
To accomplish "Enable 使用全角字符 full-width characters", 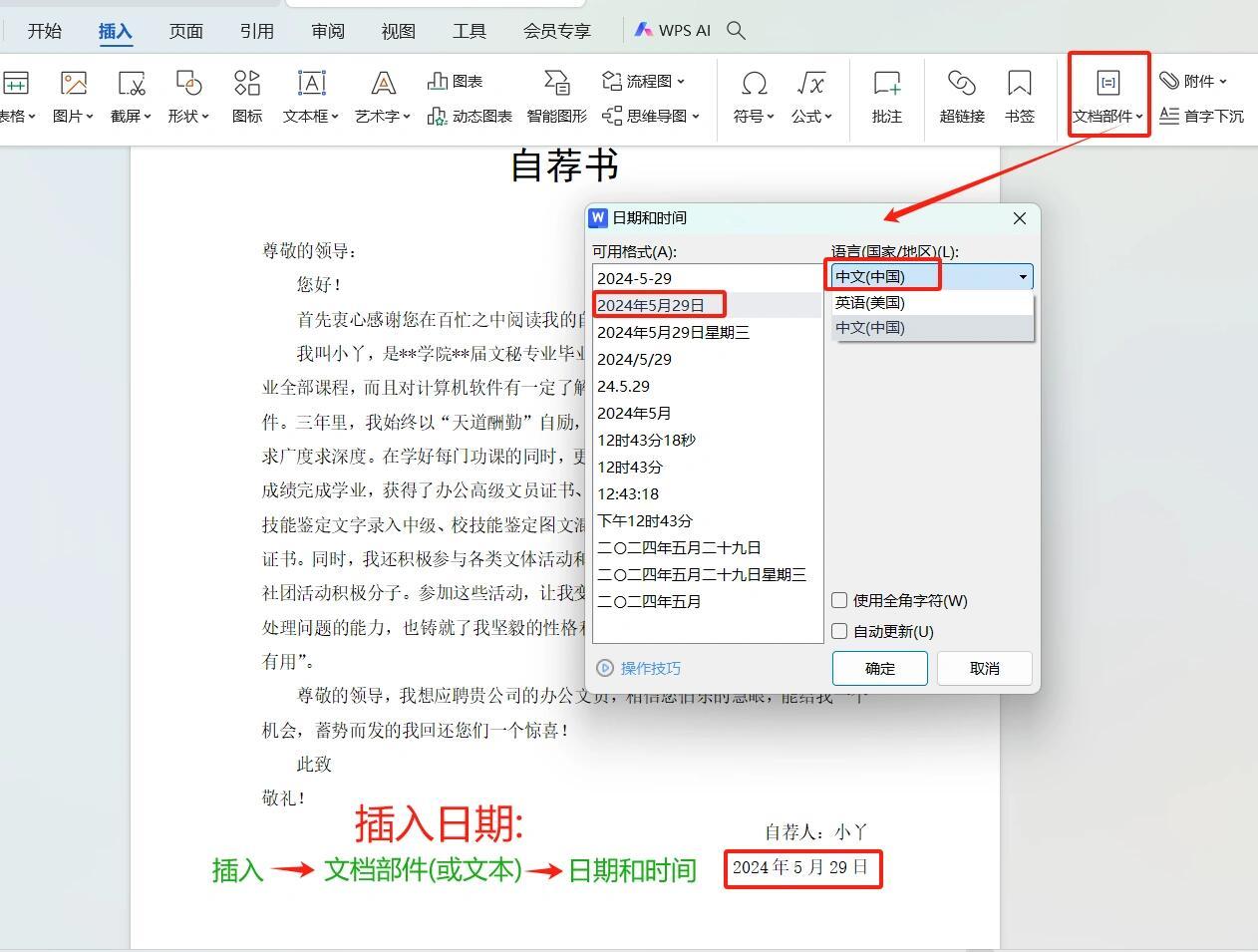I will point(840,600).
